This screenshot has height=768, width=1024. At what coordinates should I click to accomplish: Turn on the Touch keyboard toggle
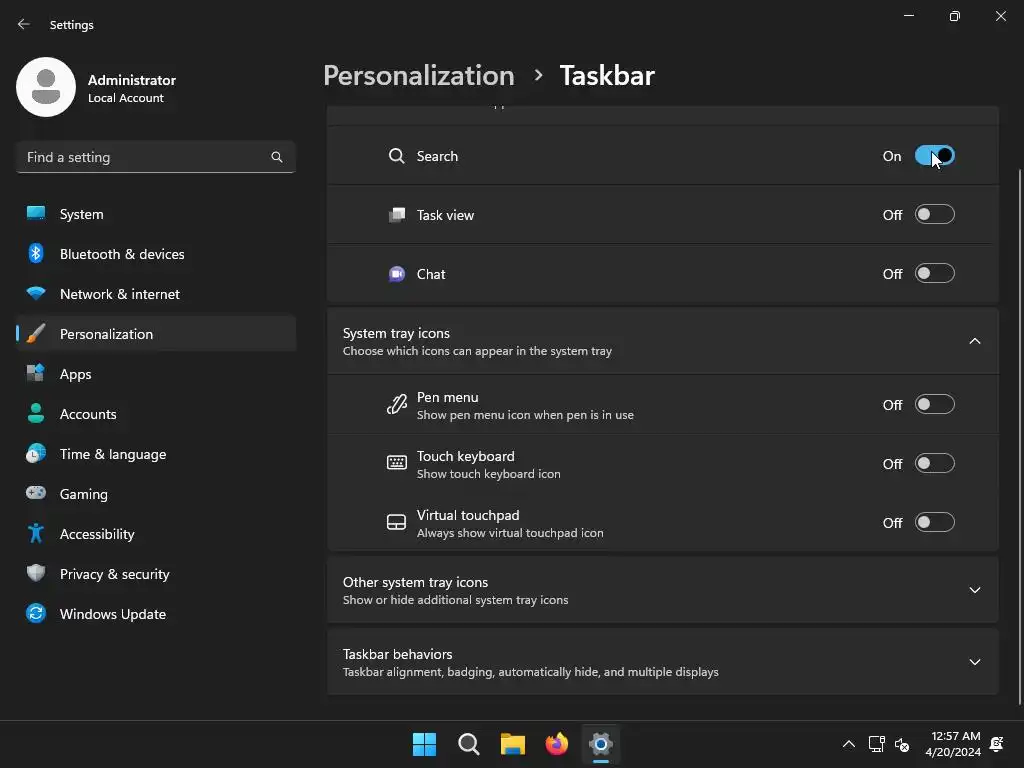(x=935, y=464)
